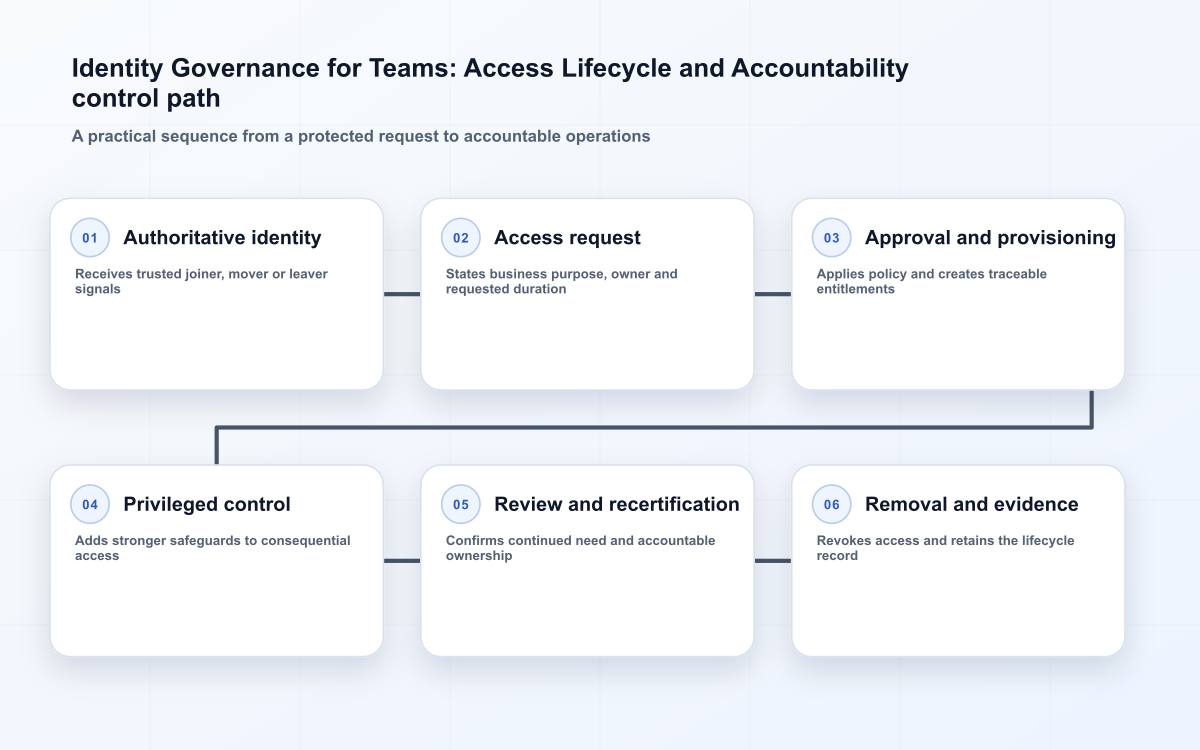Click the 06 step number badge

click(x=832, y=505)
